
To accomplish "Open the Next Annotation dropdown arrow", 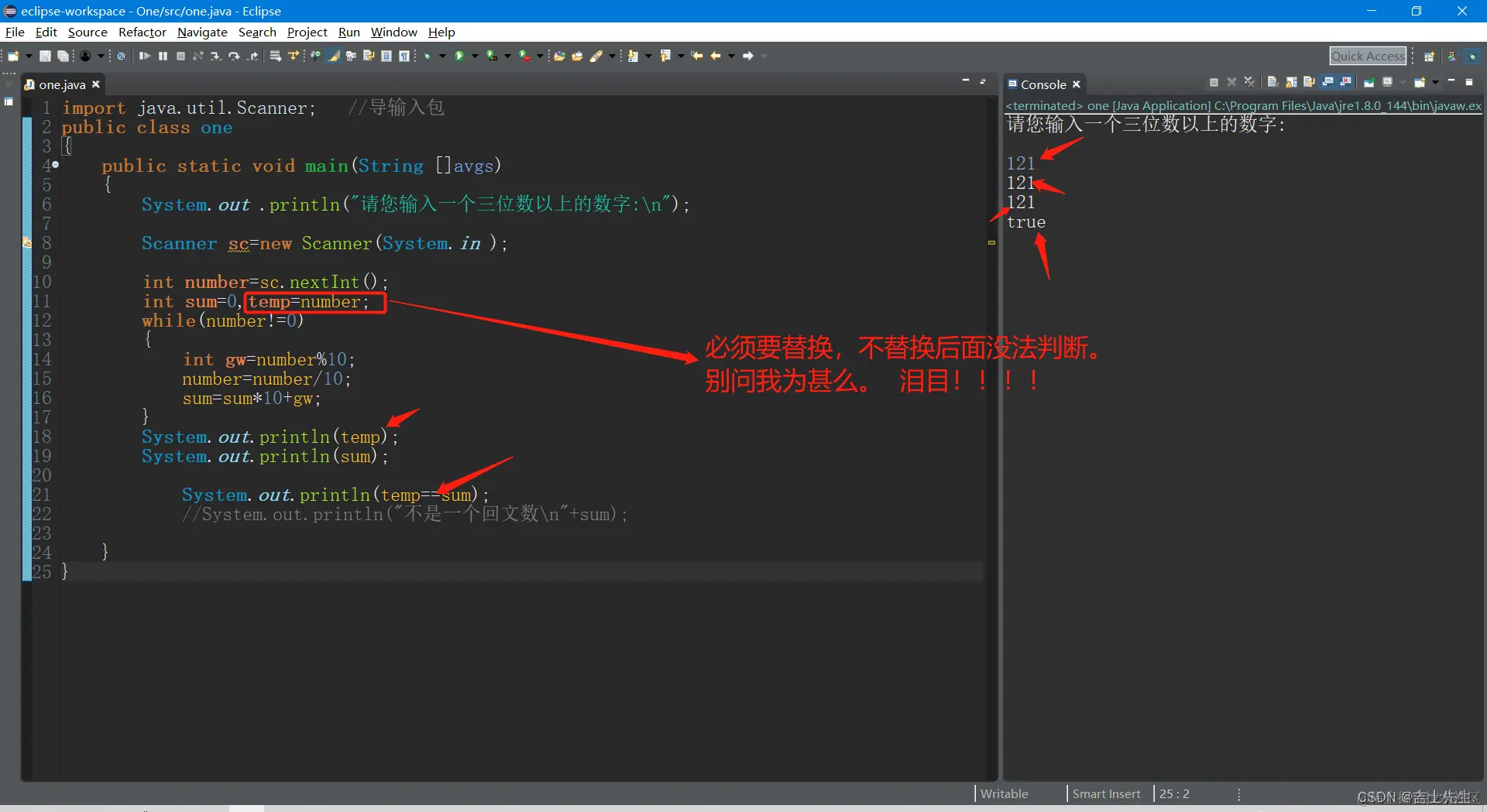I will (x=648, y=56).
